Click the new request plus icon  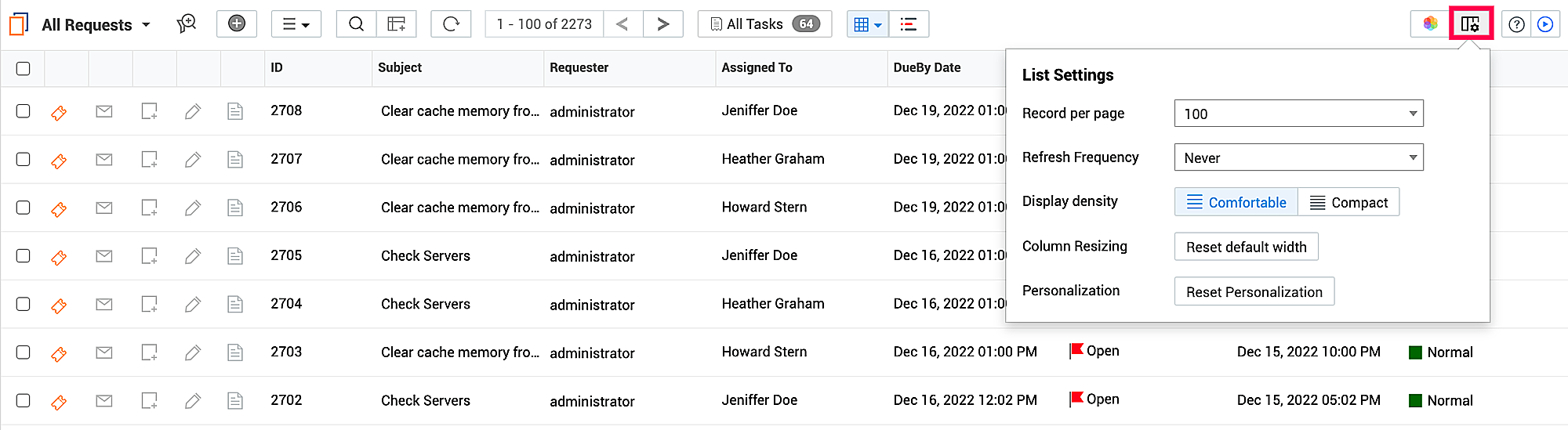click(236, 24)
